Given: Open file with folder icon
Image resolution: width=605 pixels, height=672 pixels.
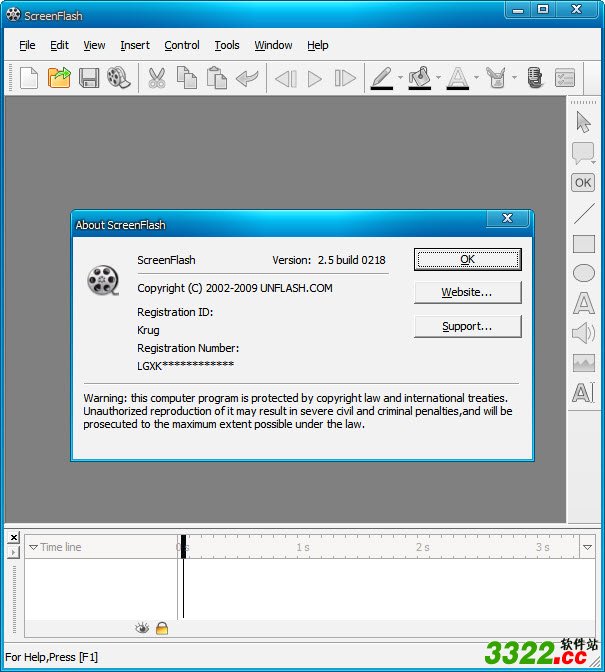Looking at the screenshot, I should click(x=59, y=78).
